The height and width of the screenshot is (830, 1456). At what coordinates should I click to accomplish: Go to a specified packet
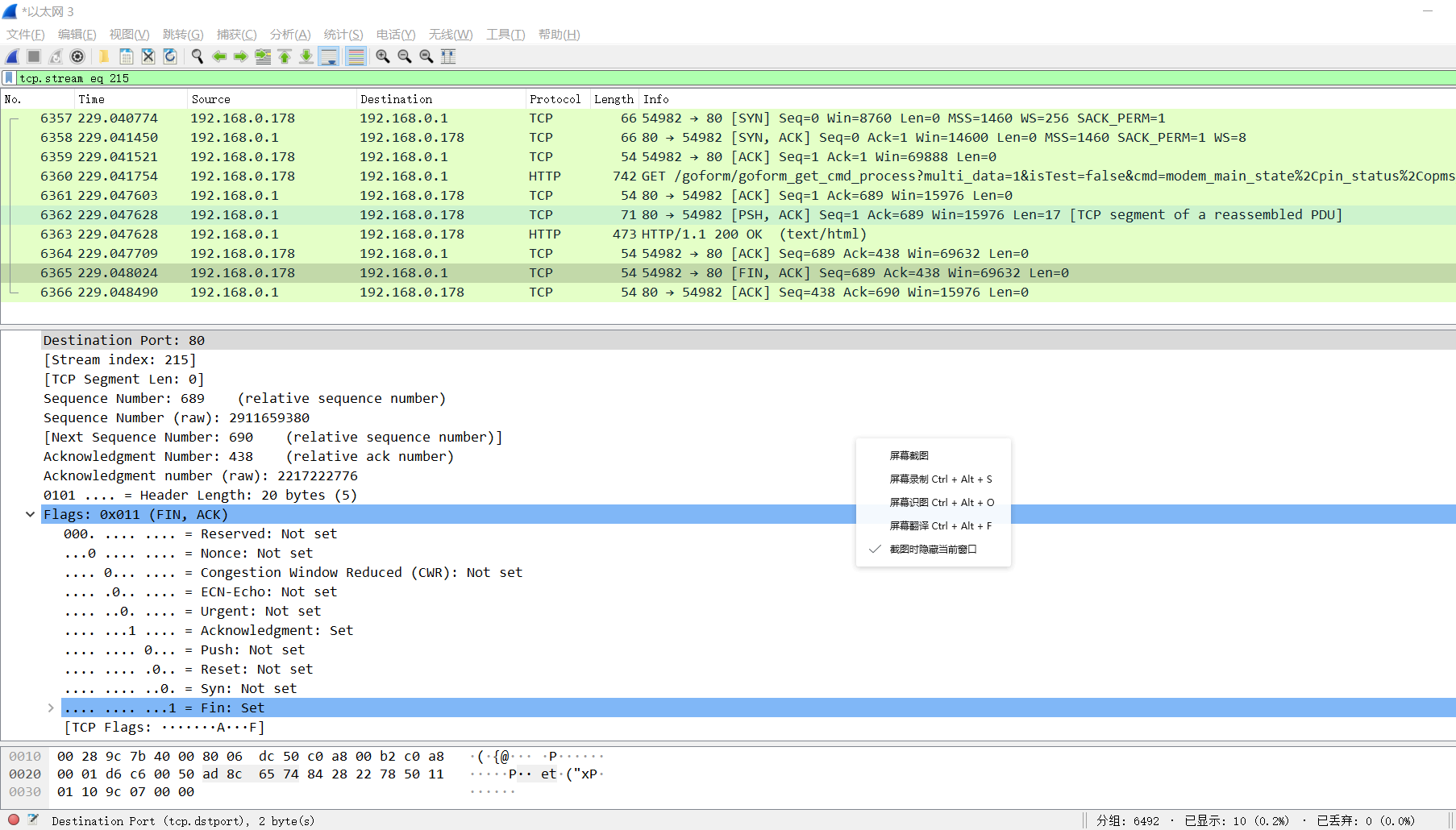pyautogui.click(x=263, y=56)
